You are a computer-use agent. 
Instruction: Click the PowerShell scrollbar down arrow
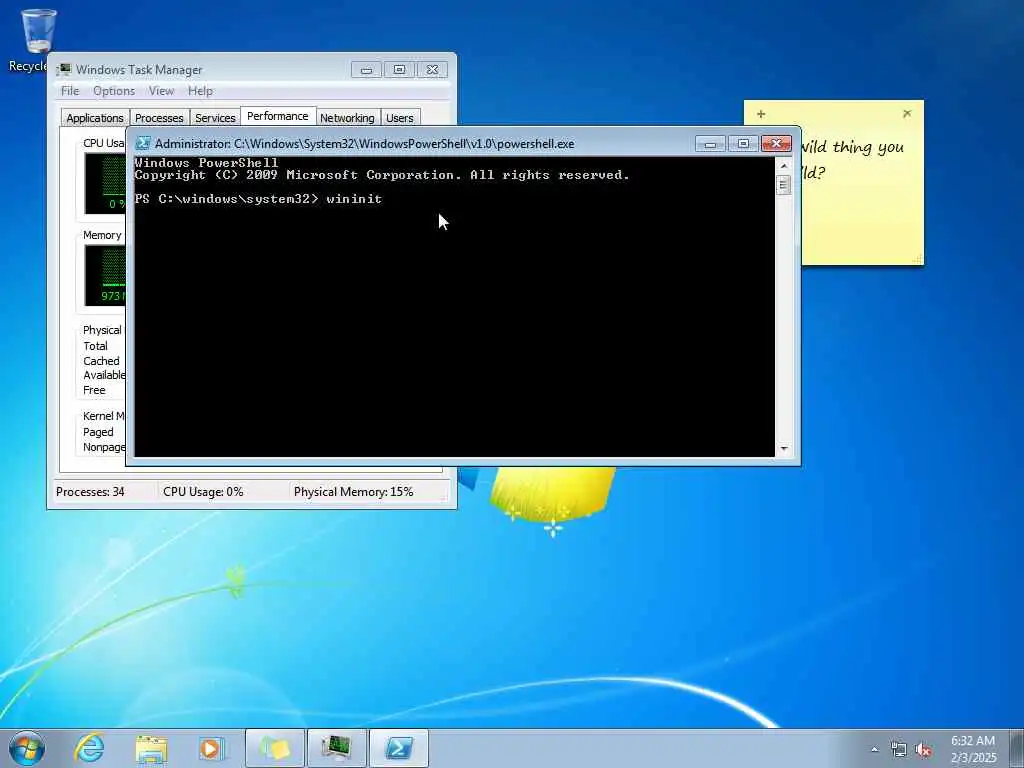(x=784, y=449)
